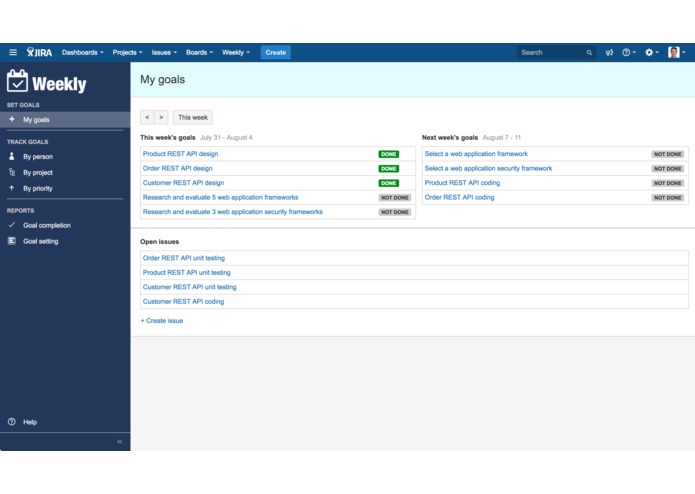Open By person tracking view
This screenshot has height=494, width=695.
38,156
